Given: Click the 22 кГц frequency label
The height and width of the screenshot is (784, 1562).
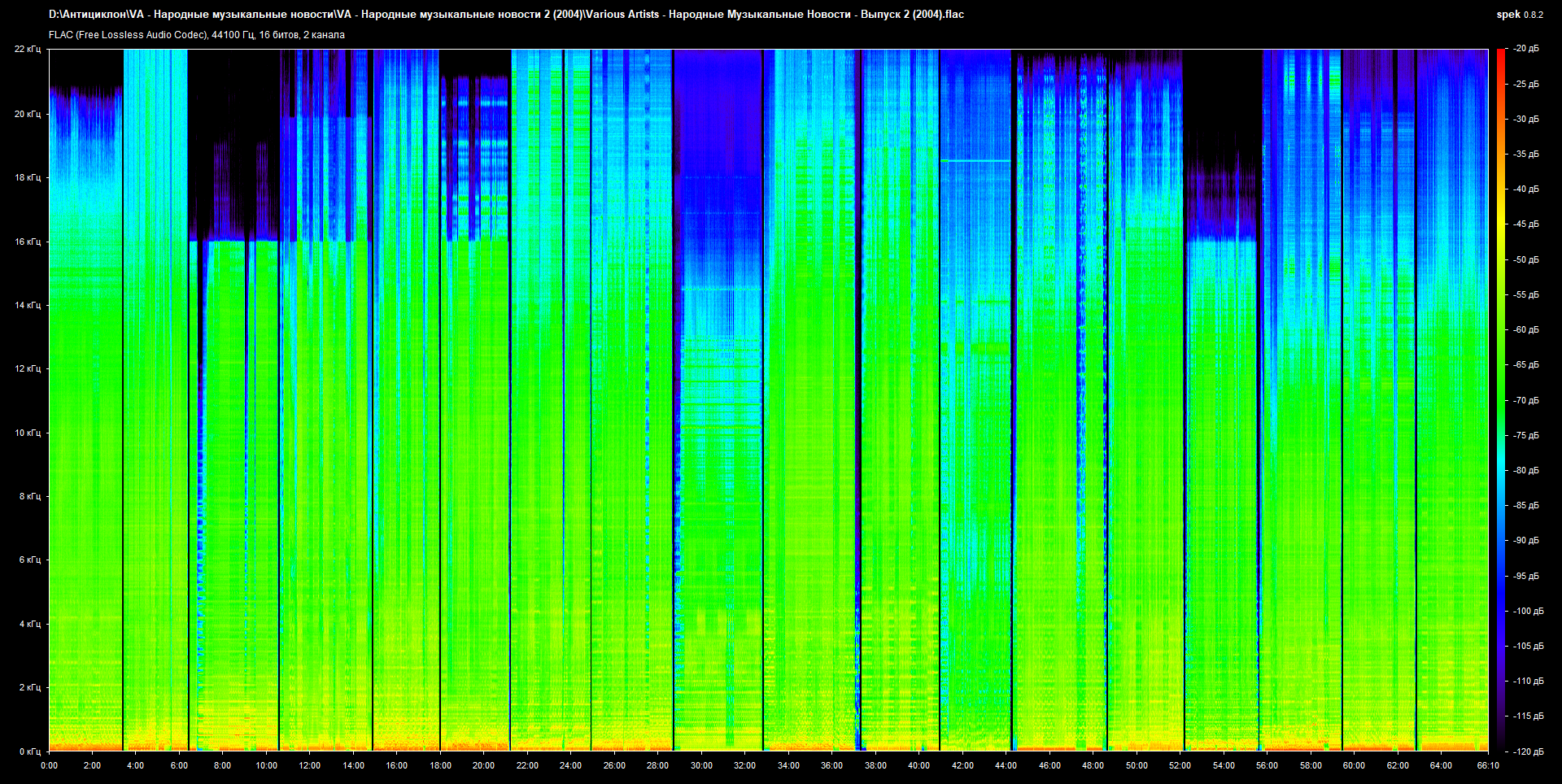Looking at the screenshot, I should click(x=28, y=49).
